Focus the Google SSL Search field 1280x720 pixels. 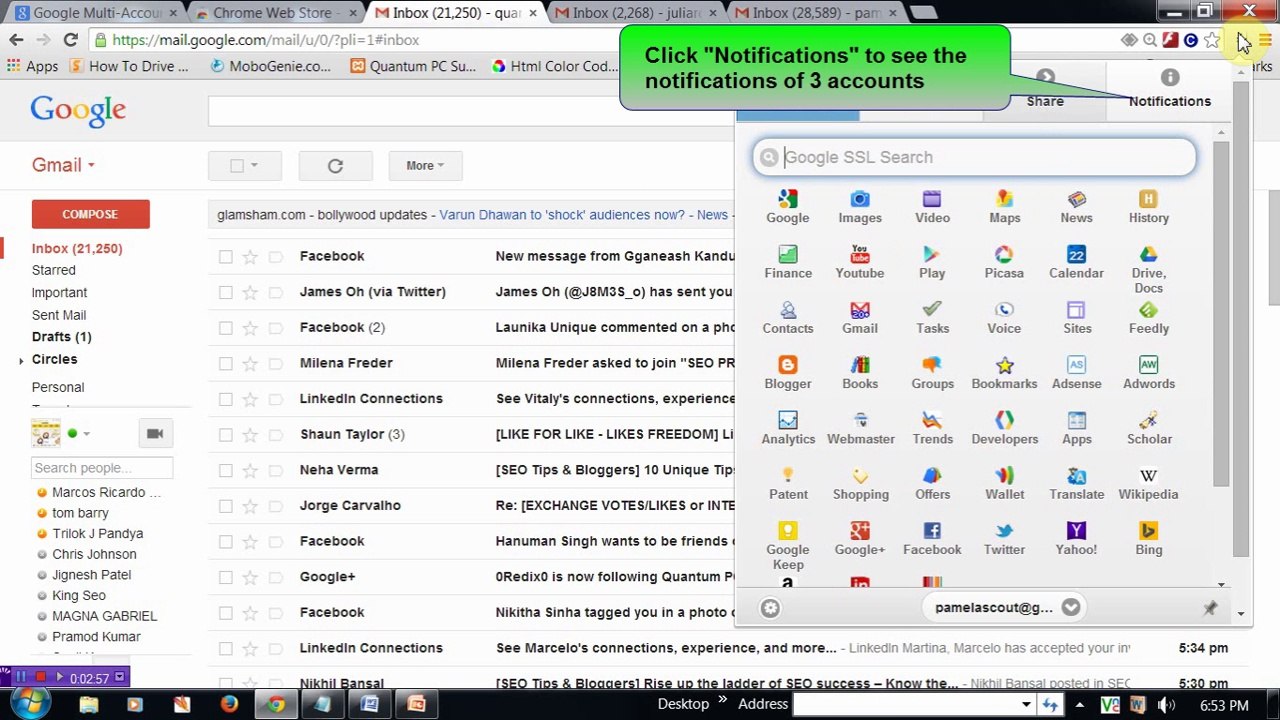[x=974, y=157]
